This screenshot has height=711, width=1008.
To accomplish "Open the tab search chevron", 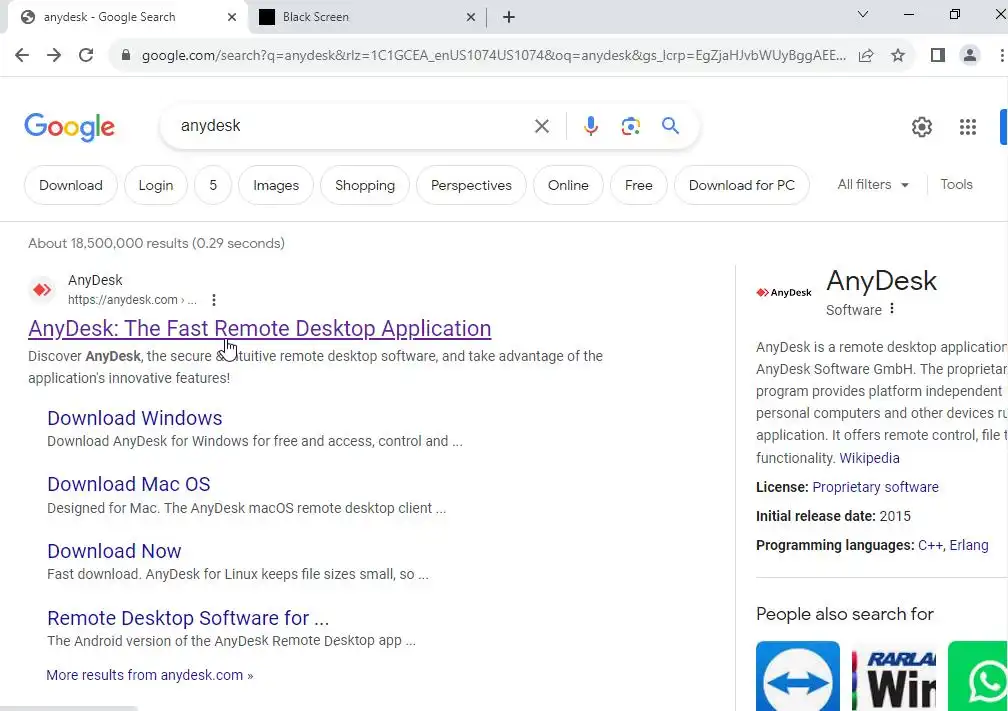I will pos(863,14).
